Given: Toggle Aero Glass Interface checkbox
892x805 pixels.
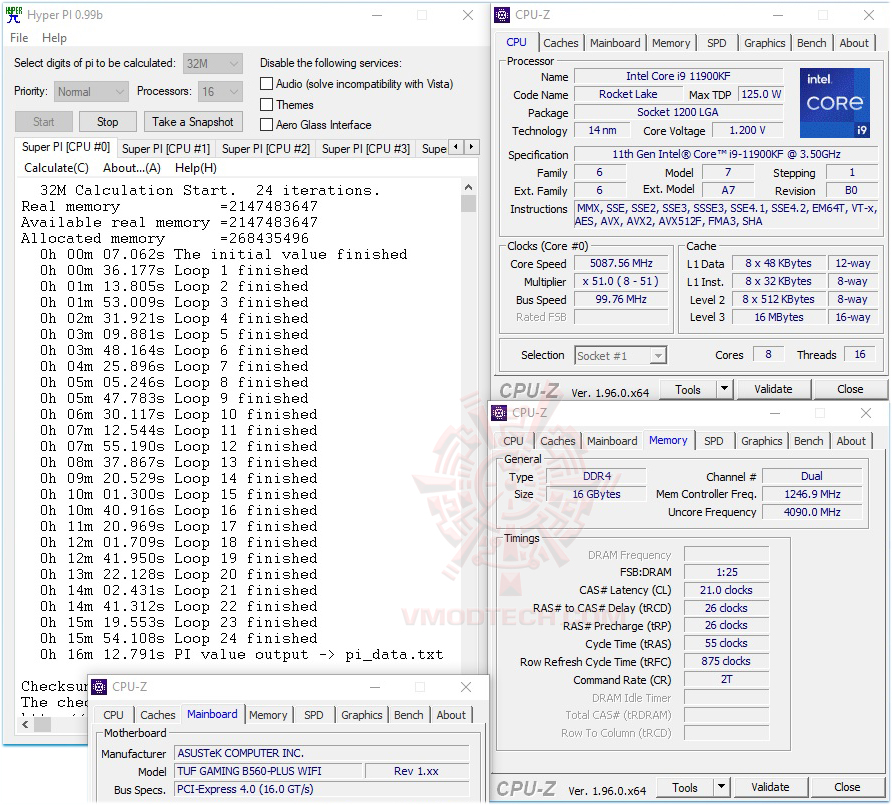Looking at the screenshot, I should pyautogui.click(x=266, y=125).
